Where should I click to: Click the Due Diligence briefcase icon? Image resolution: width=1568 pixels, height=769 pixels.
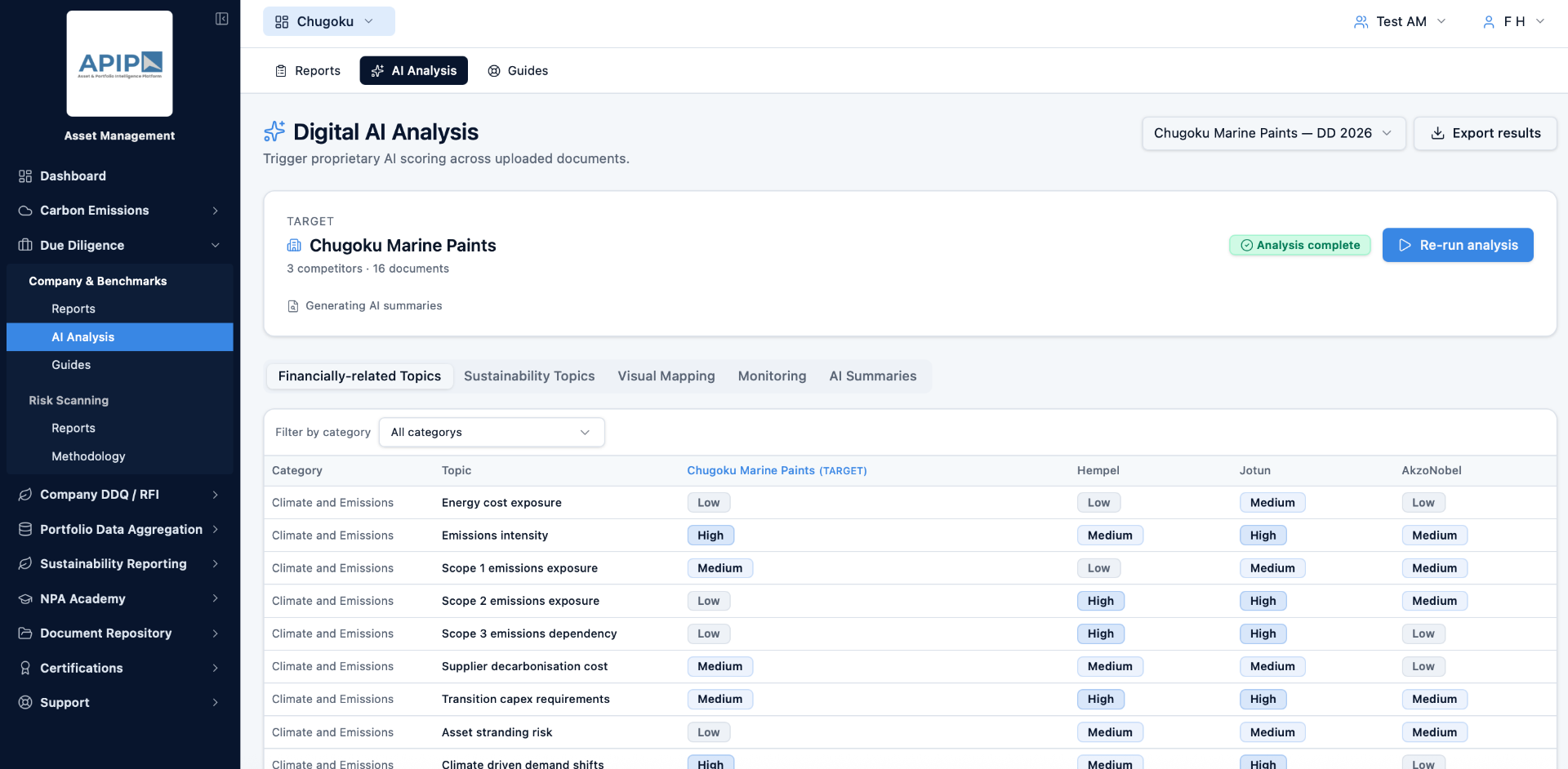25,245
